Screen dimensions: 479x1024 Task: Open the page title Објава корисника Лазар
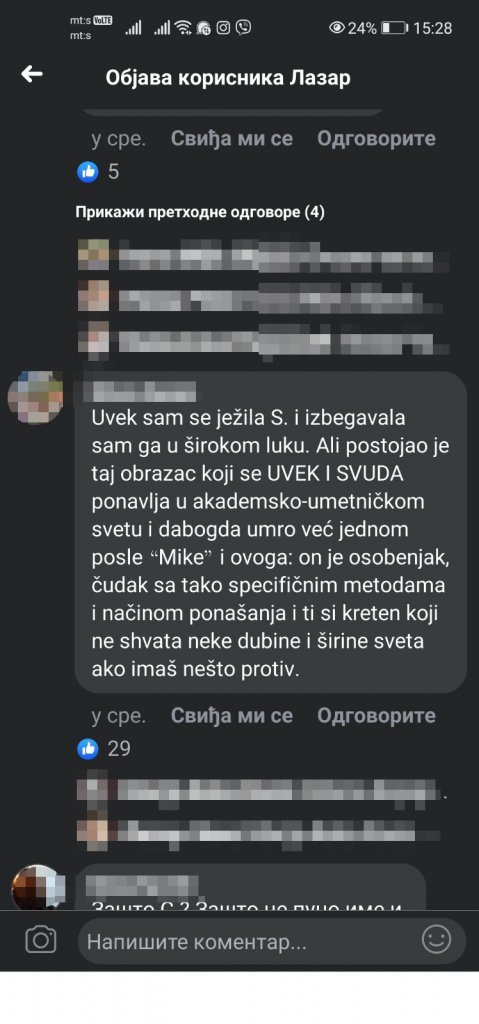(x=228, y=78)
